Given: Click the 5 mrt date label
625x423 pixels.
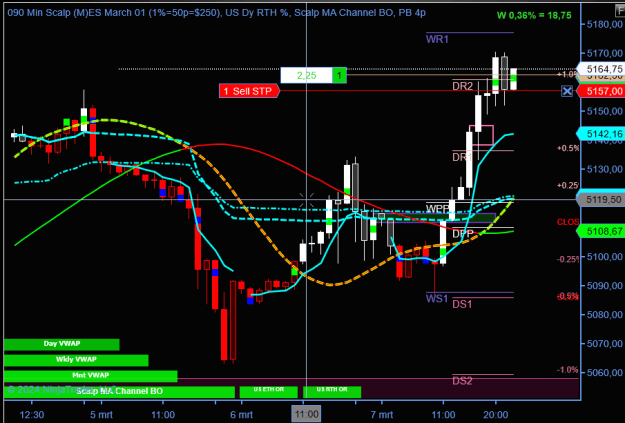Looking at the screenshot, I should click(101, 415).
